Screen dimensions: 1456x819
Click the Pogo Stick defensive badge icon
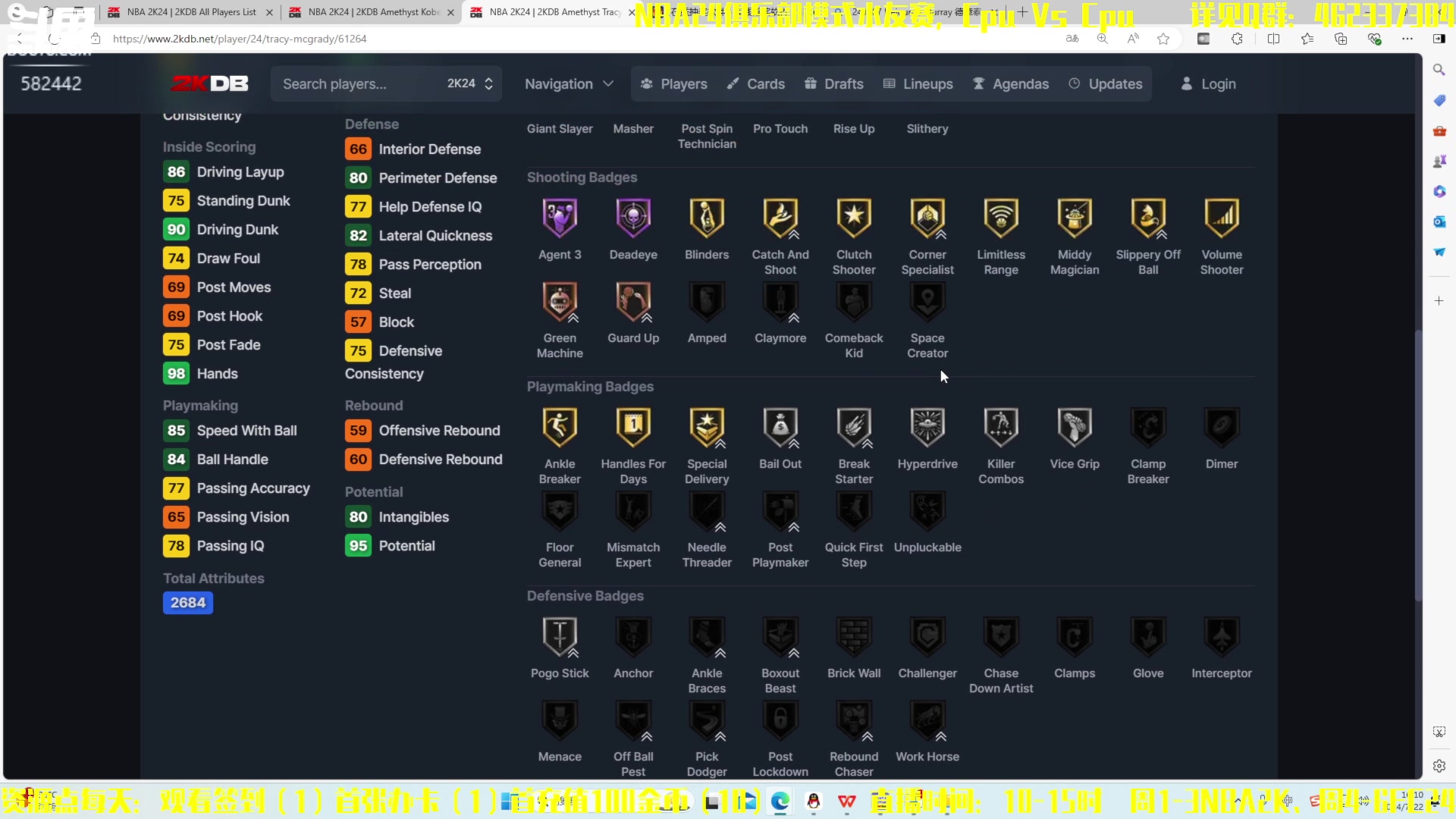pyautogui.click(x=560, y=636)
